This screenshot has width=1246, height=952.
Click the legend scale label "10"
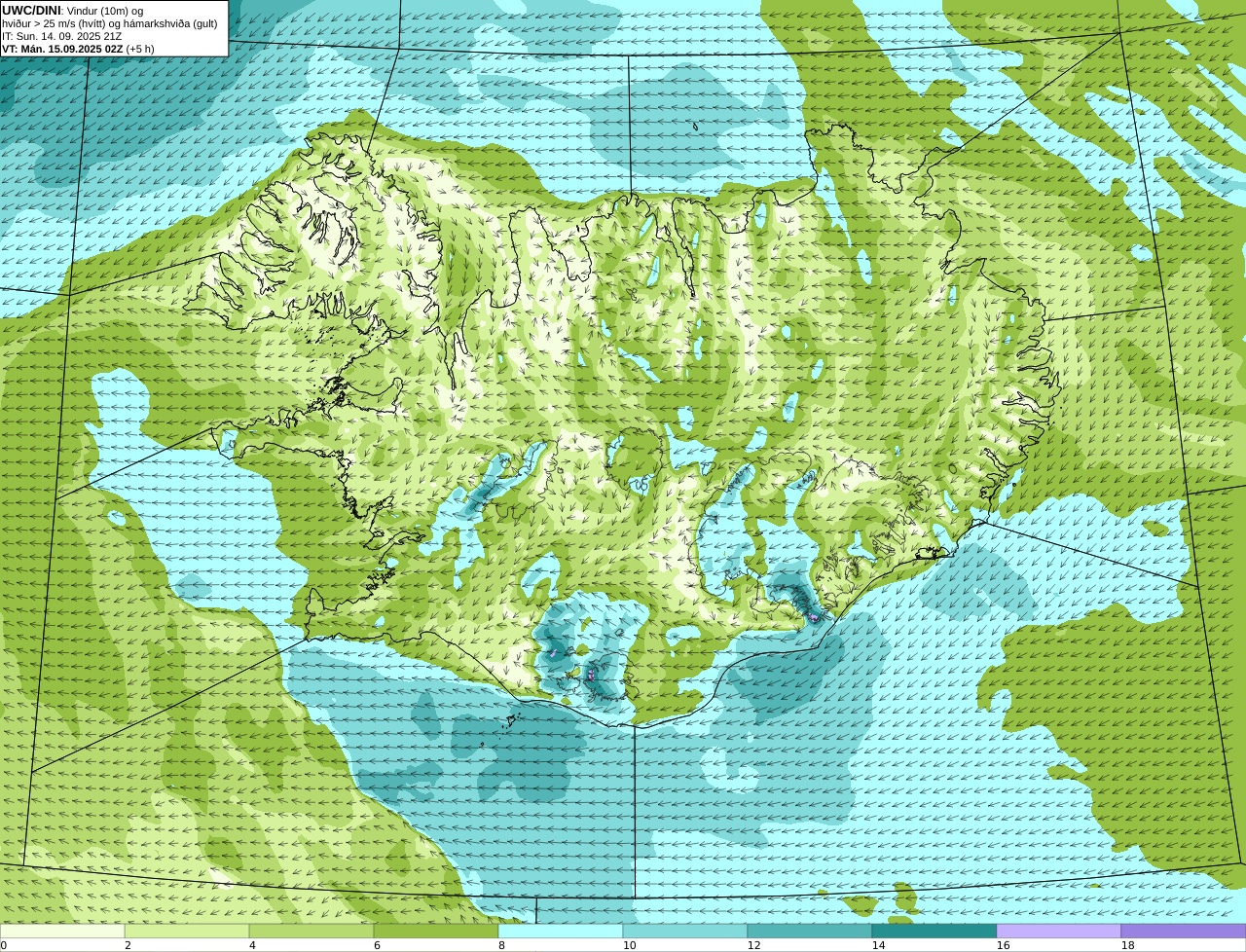(x=629, y=945)
